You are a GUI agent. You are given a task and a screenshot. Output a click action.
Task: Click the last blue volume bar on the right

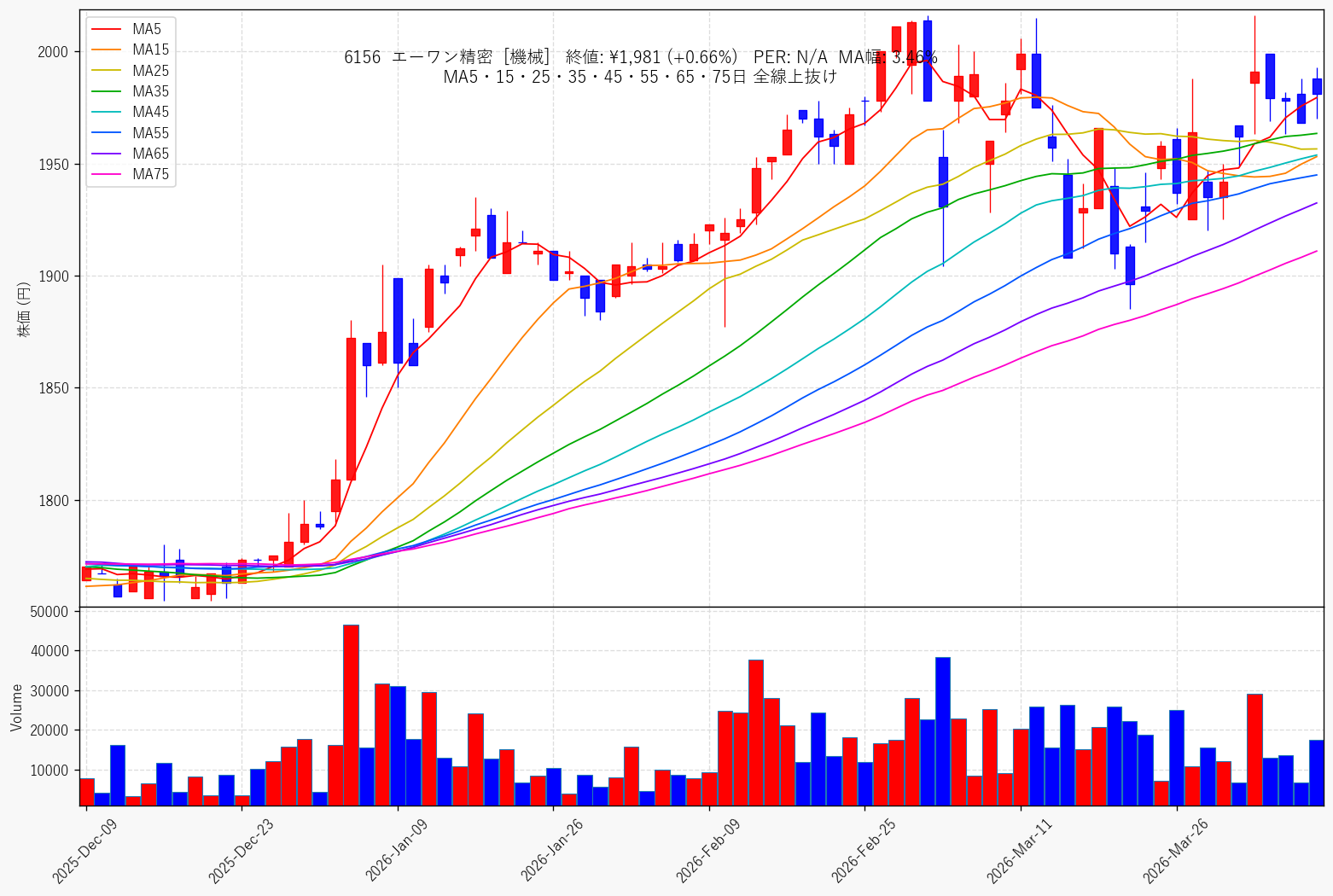pos(1317,773)
